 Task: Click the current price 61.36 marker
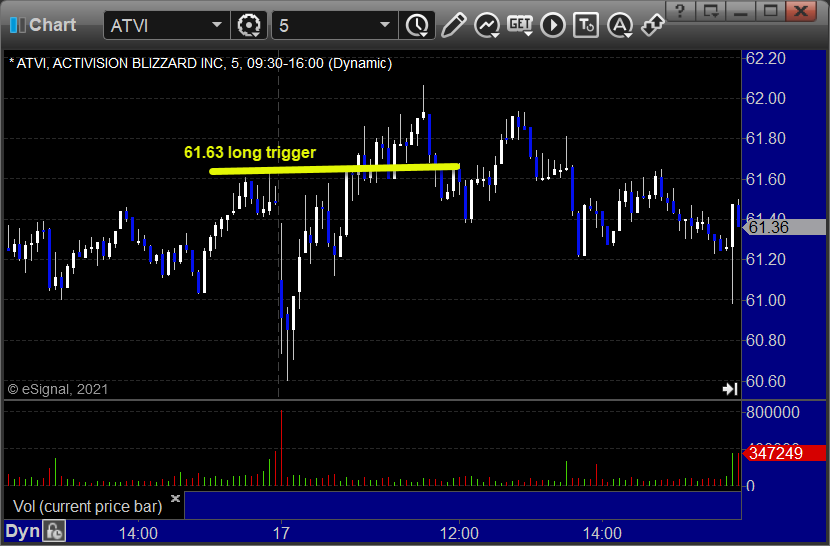tap(785, 227)
